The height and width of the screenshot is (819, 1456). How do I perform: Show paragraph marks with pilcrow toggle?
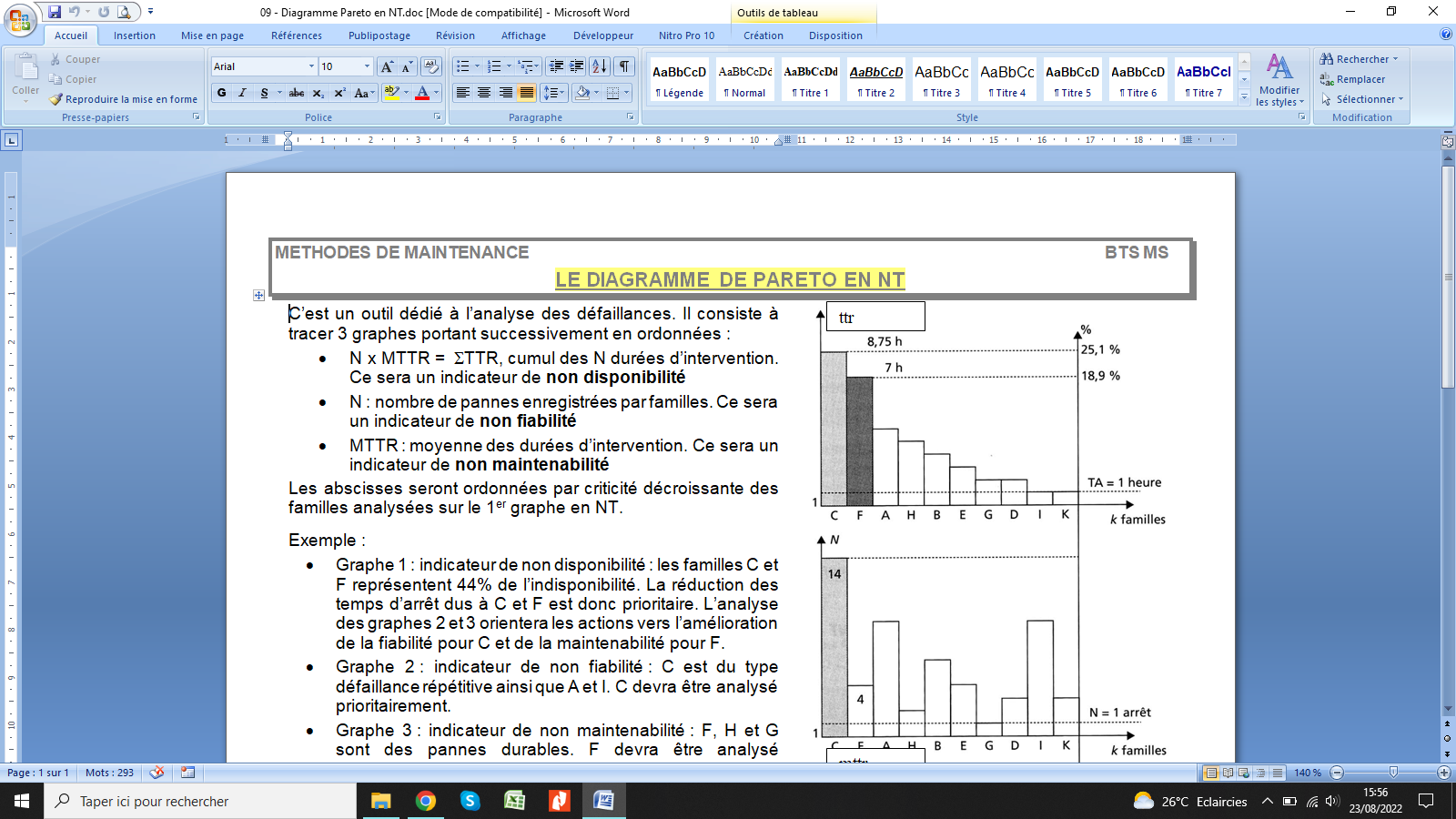pyautogui.click(x=624, y=66)
